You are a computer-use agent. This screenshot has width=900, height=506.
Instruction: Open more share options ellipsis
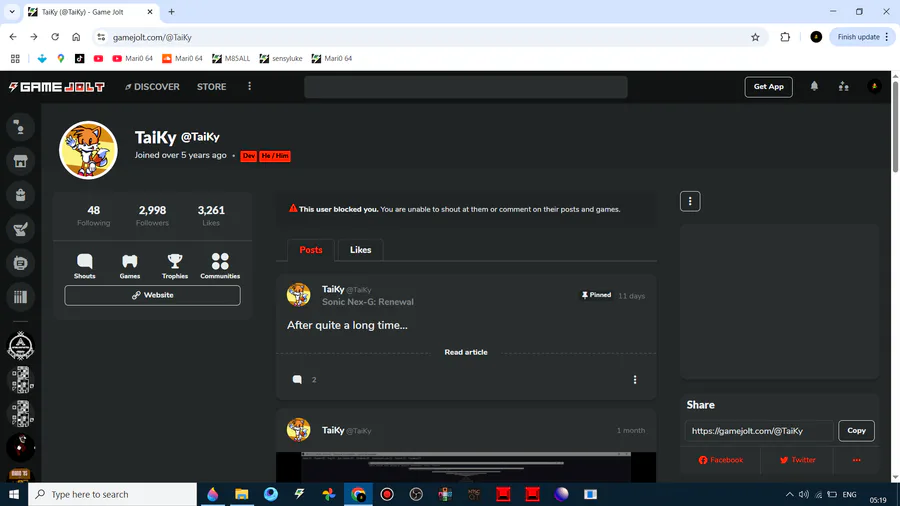(x=856, y=460)
